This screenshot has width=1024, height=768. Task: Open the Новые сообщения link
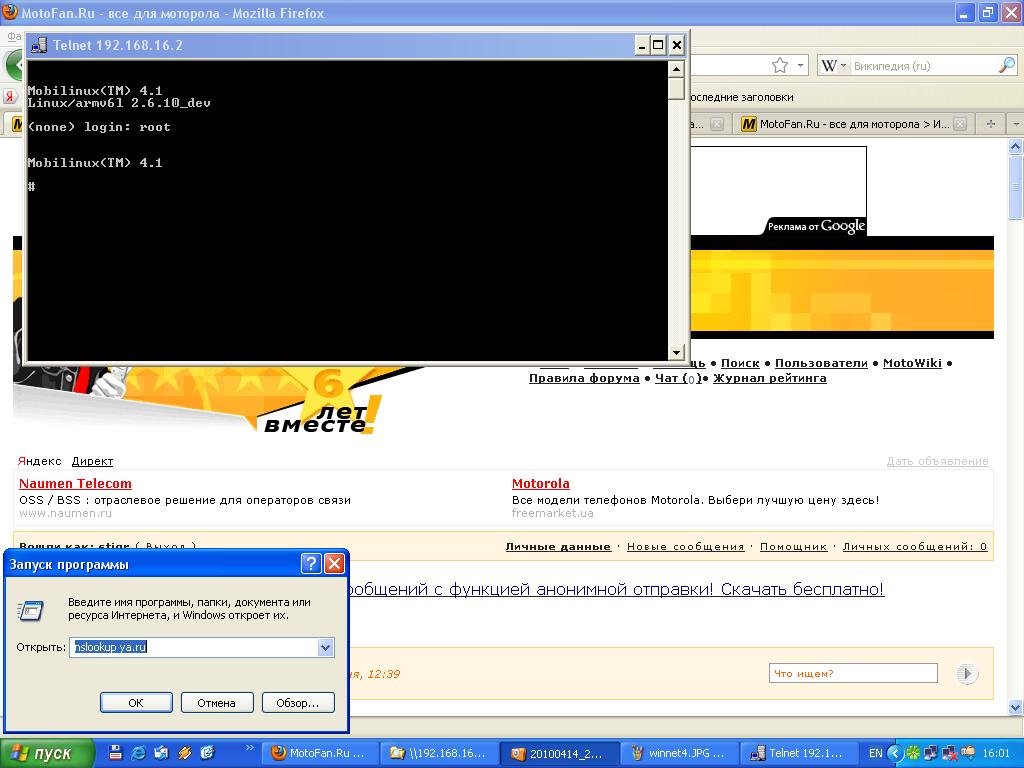tap(685, 547)
